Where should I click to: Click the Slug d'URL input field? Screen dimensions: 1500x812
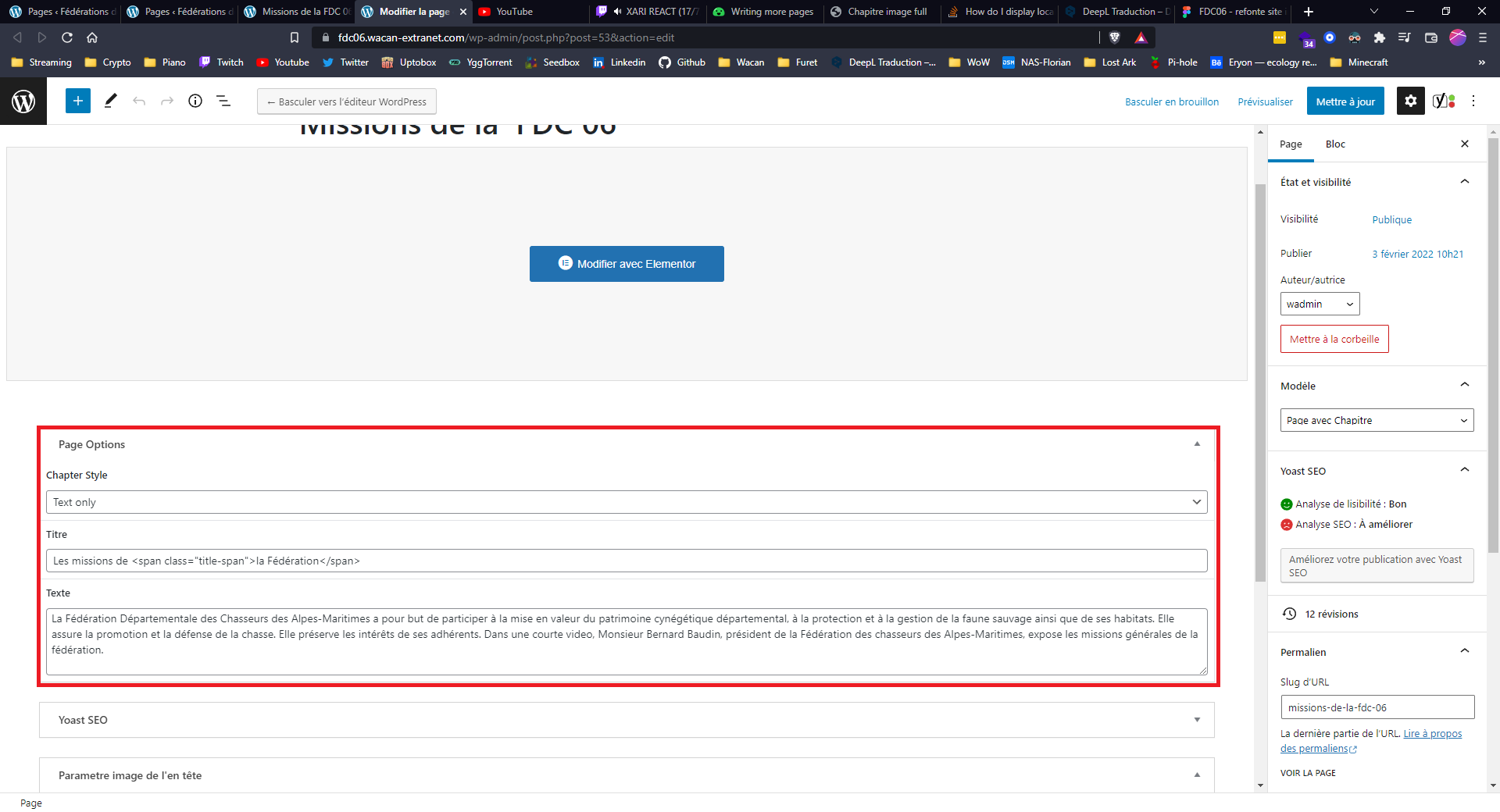(1377, 707)
